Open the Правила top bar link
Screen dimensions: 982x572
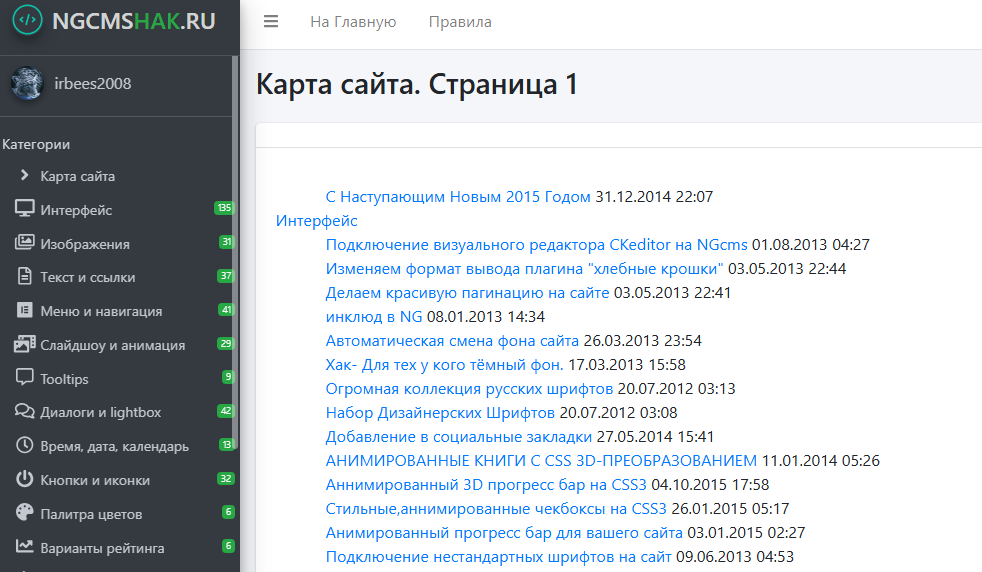pos(460,22)
